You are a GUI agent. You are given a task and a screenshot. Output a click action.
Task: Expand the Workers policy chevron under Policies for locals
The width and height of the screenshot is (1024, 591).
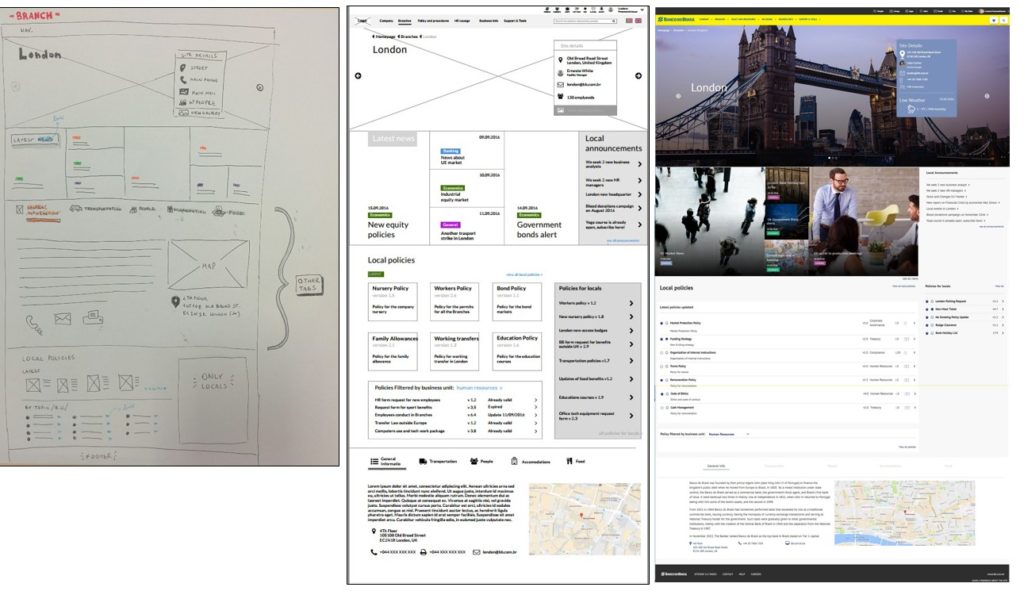coord(631,303)
